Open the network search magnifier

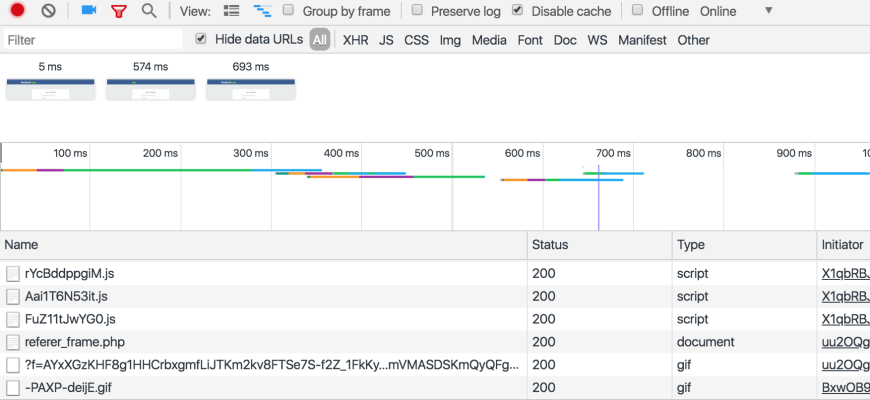coord(149,11)
